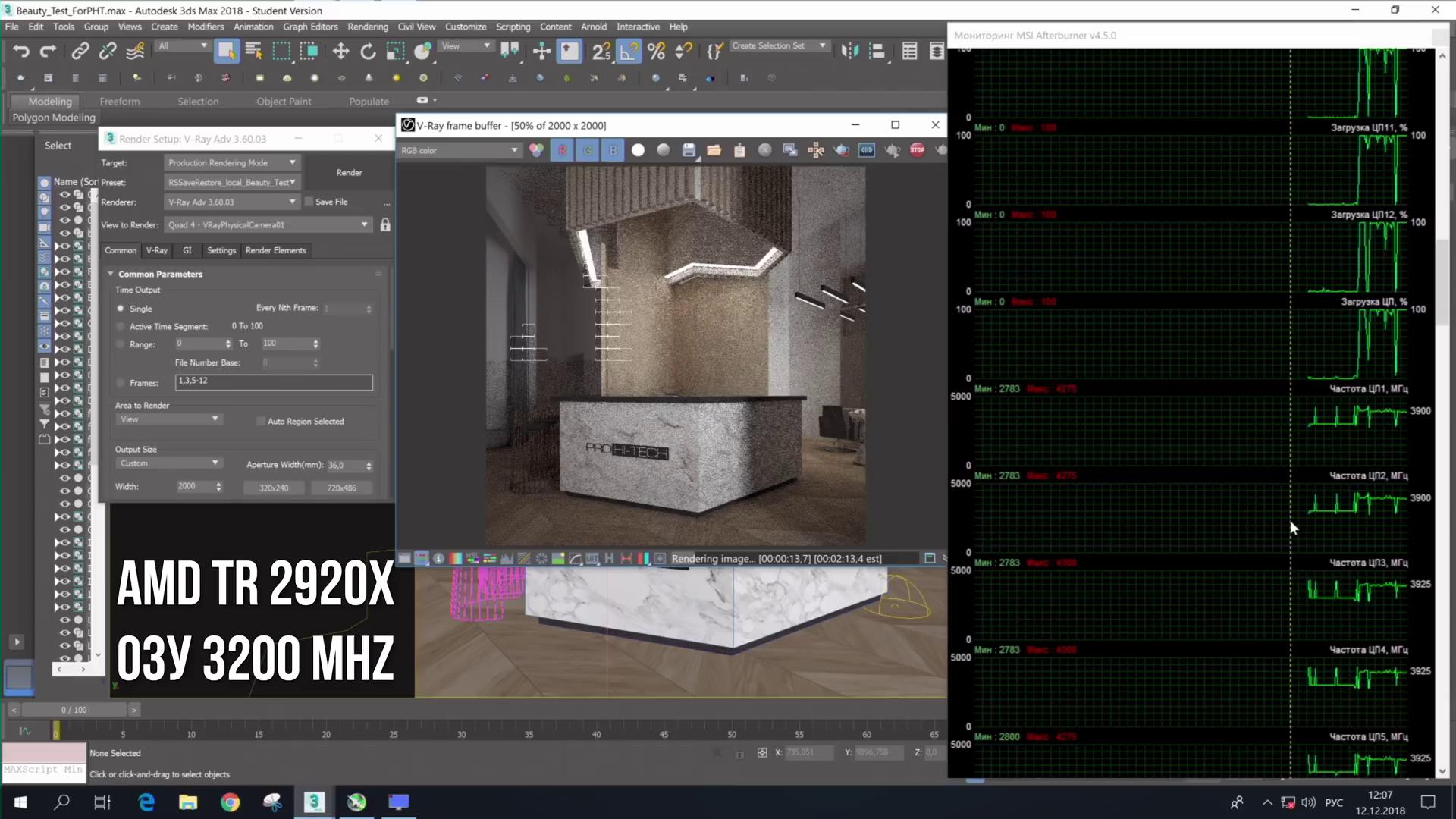Save image from V-Ray frame buffer
The image size is (1456, 819).
click(689, 150)
